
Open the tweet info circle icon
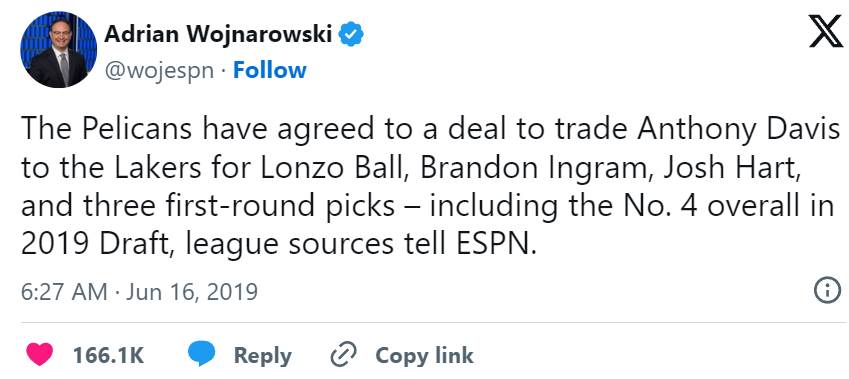pos(827,292)
